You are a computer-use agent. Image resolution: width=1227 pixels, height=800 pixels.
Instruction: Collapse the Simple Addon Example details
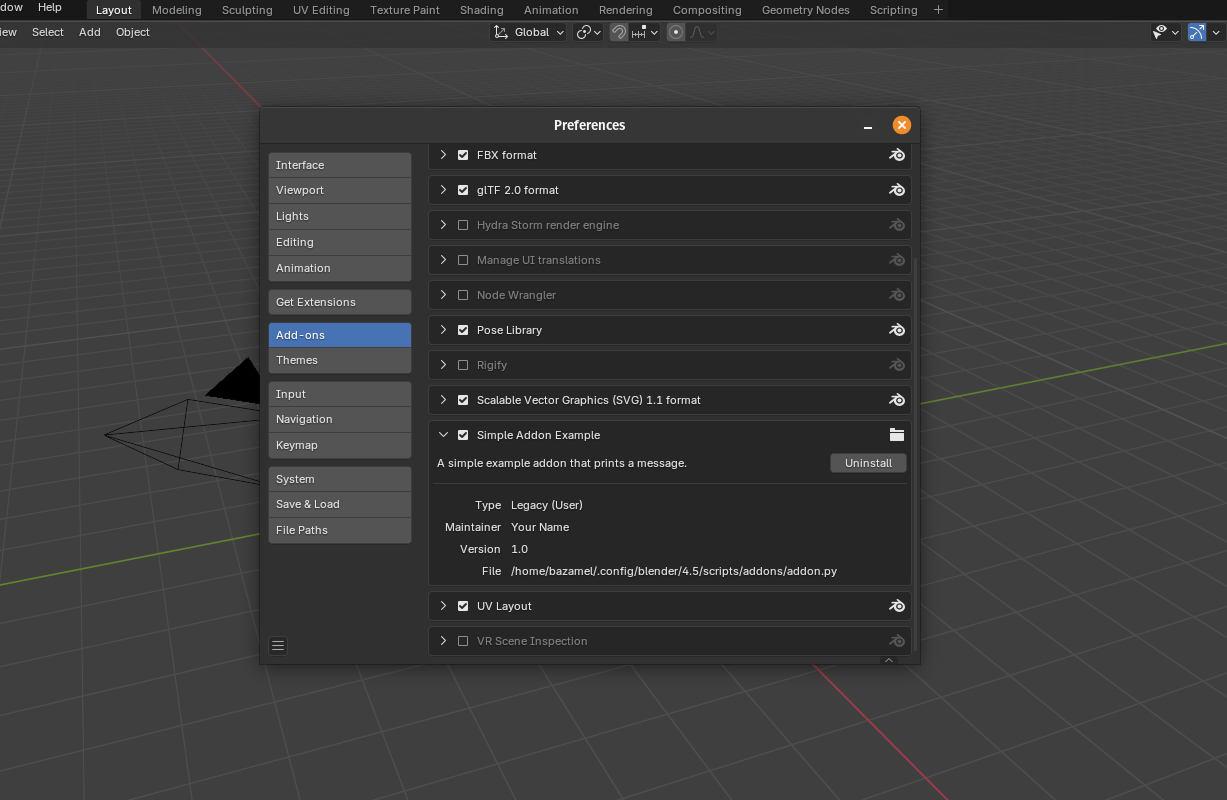click(x=443, y=435)
